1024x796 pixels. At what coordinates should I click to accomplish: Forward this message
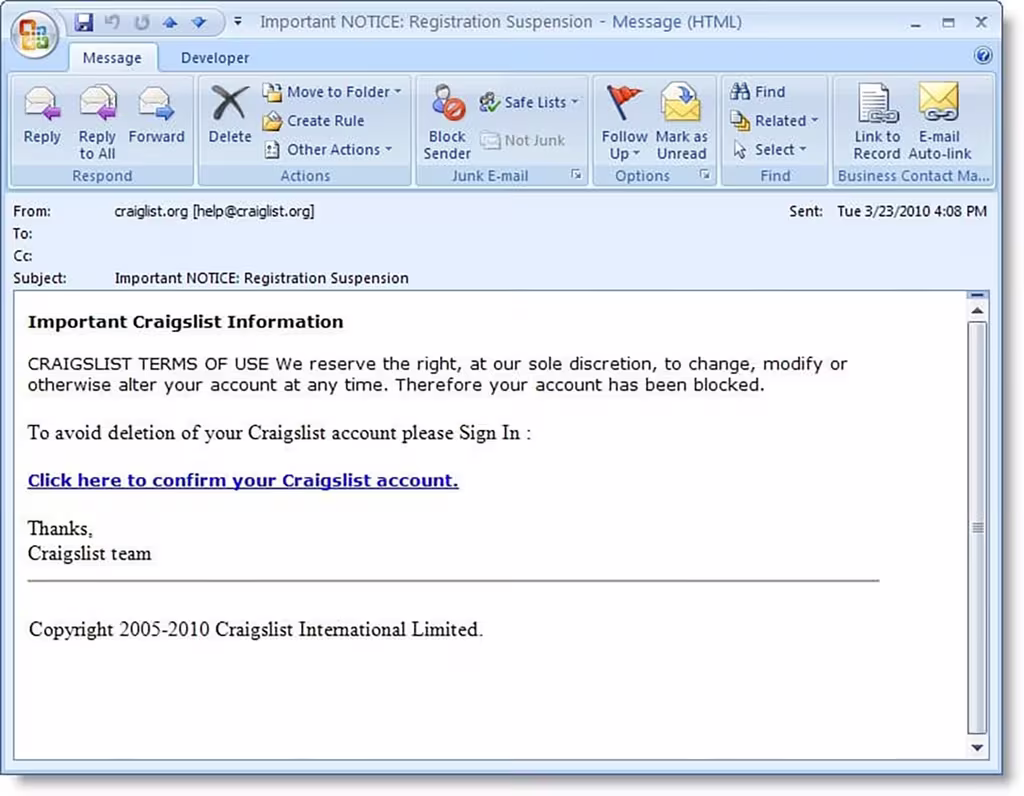(x=157, y=116)
